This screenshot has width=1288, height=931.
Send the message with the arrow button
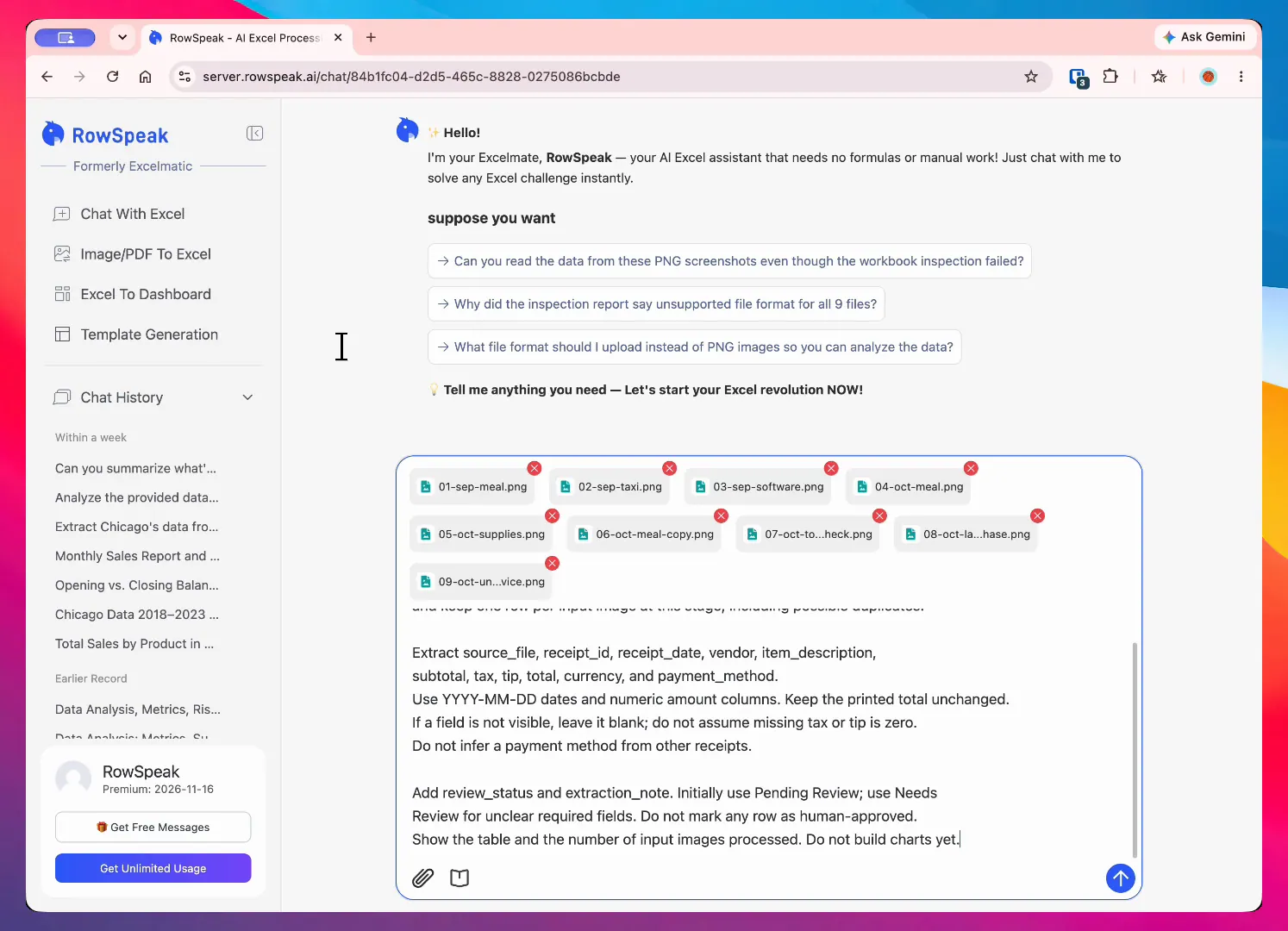pos(1120,878)
